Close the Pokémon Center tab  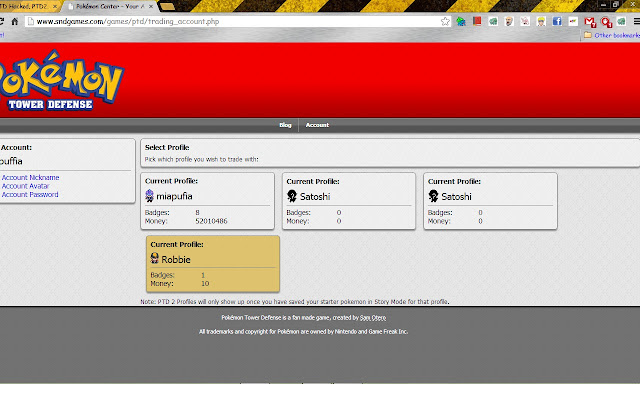[x=151, y=6]
